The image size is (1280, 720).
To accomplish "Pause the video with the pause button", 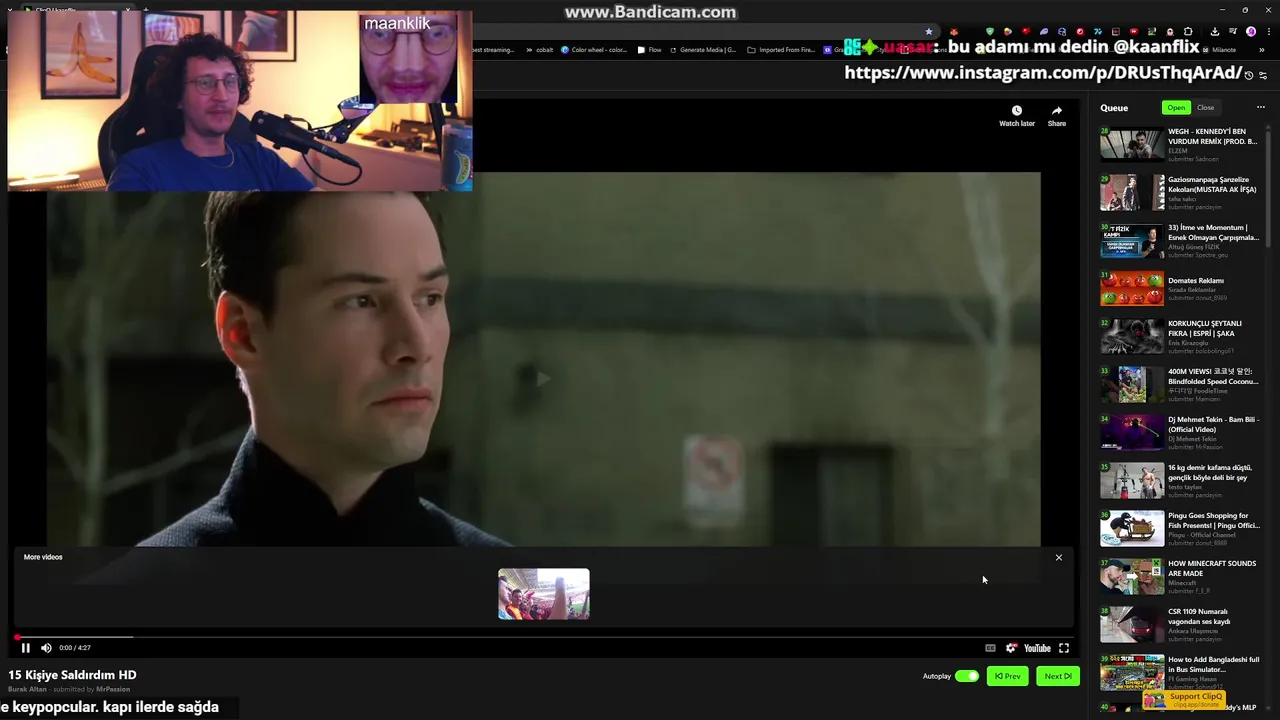I will pos(25,648).
